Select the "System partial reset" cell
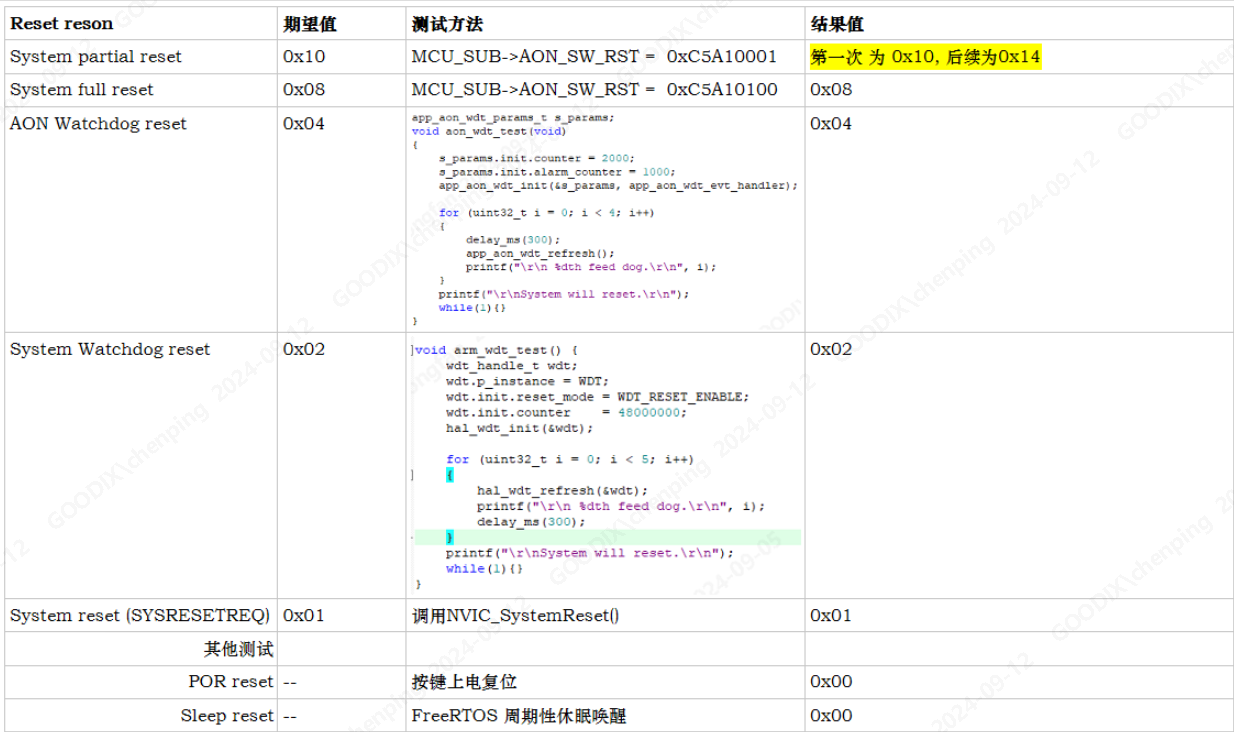 click(96, 57)
